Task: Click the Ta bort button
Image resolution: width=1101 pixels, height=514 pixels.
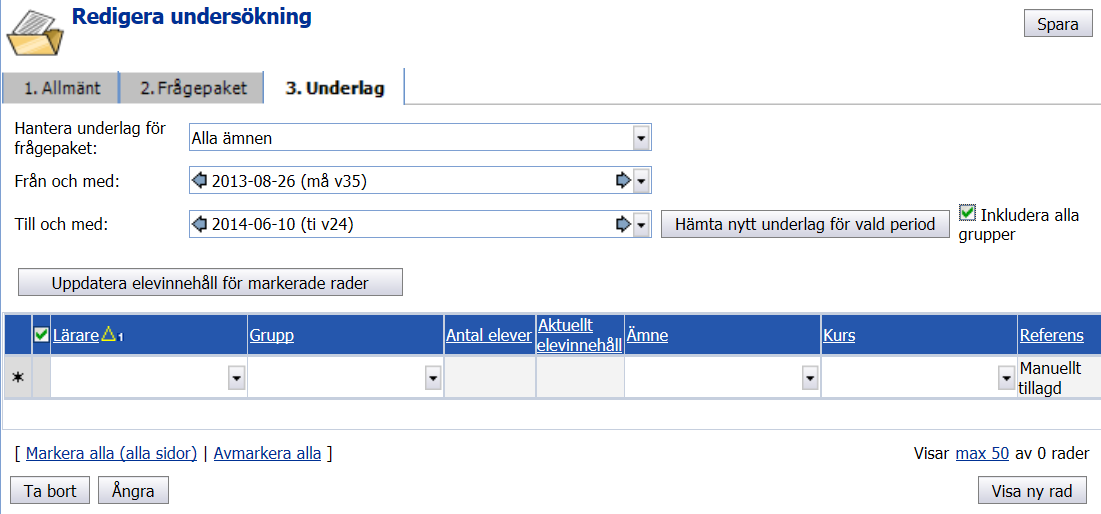Action: (50, 491)
